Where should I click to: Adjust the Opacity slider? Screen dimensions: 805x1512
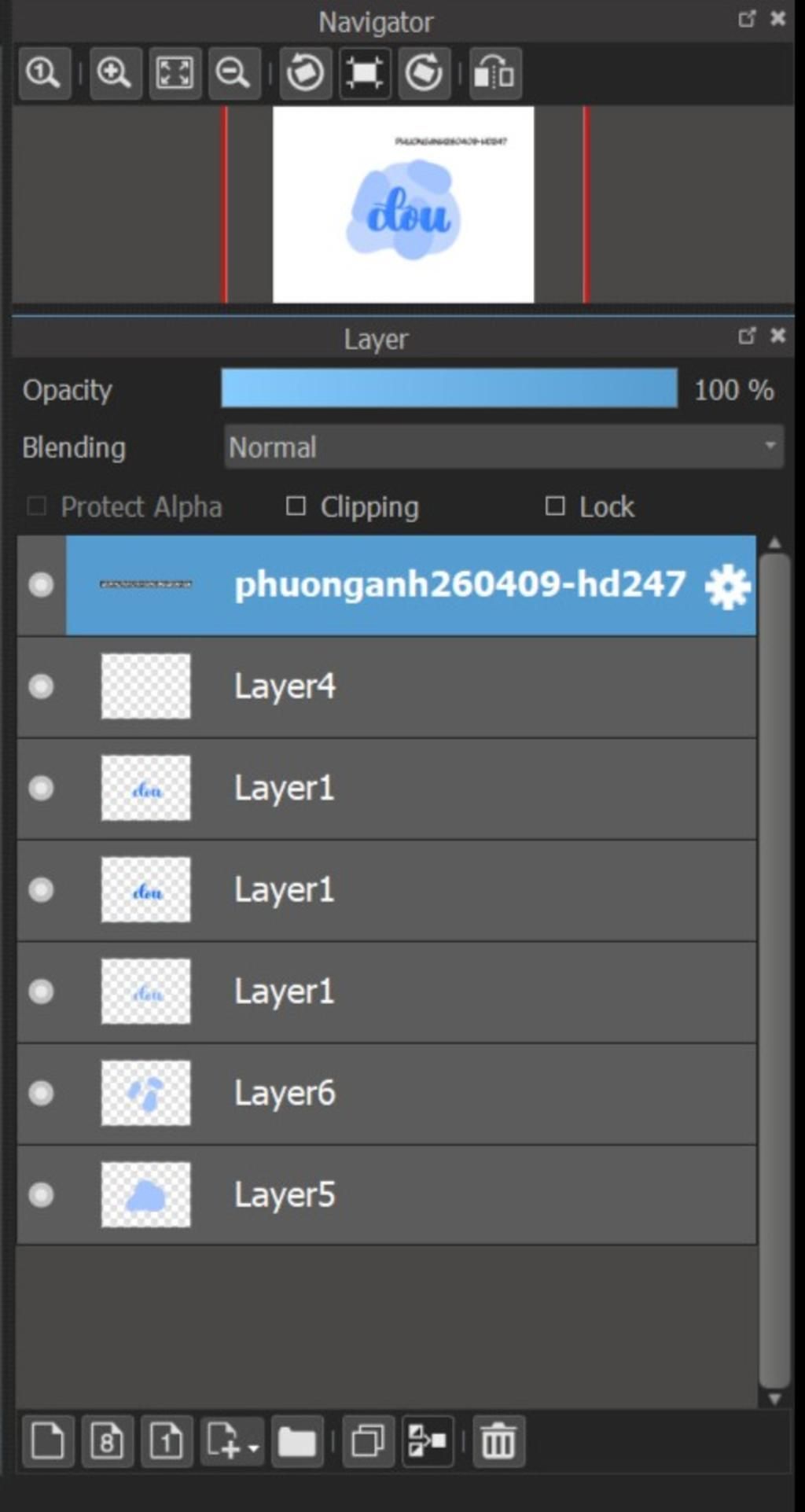[x=449, y=388]
